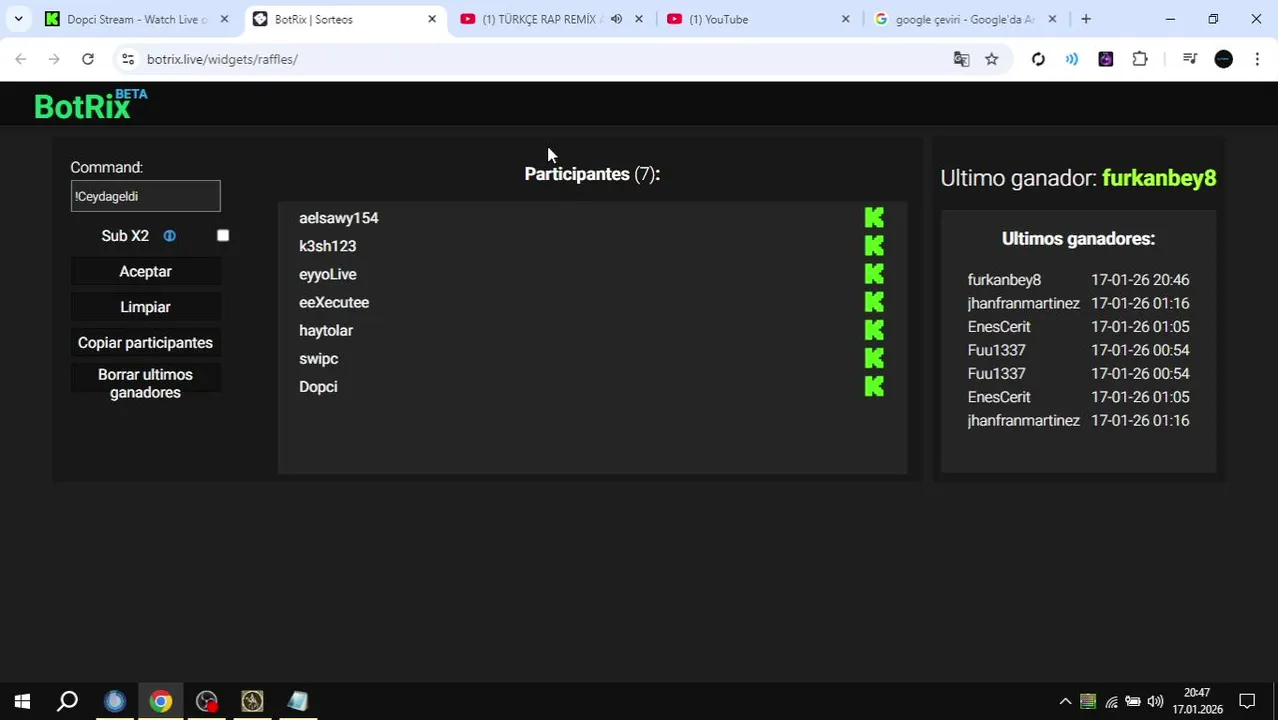This screenshot has height=720, width=1278.
Task: Open the Sub X2 info icon
Action: pyautogui.click(x=169, y=236)
